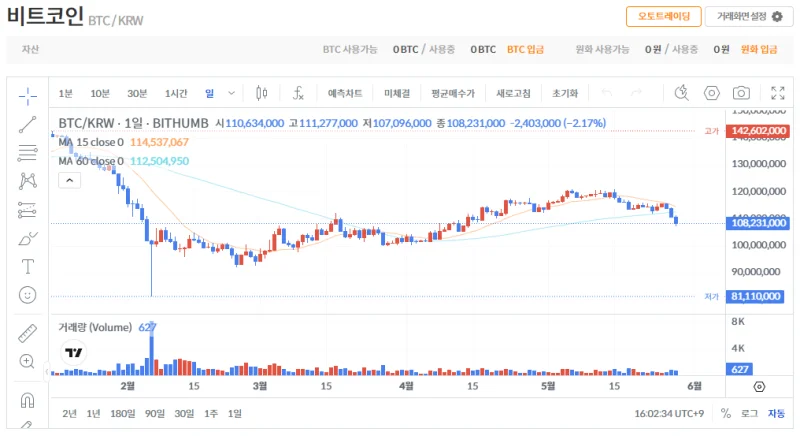Expand the interval dropdown arrow
The width and height of the screenshot is (800, 436).
tap(231, 93)
